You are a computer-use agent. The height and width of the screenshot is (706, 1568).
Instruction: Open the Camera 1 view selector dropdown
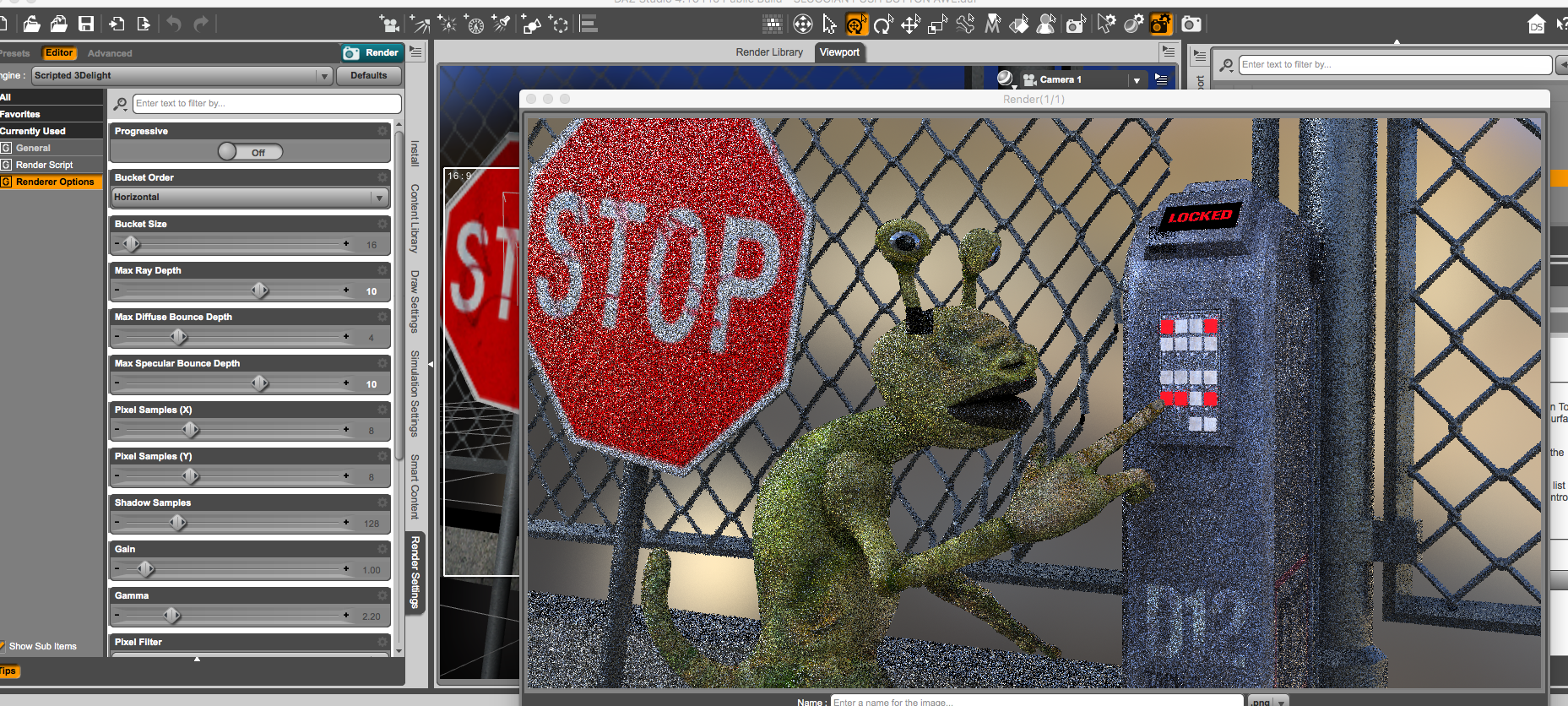tap(1083, 79)
